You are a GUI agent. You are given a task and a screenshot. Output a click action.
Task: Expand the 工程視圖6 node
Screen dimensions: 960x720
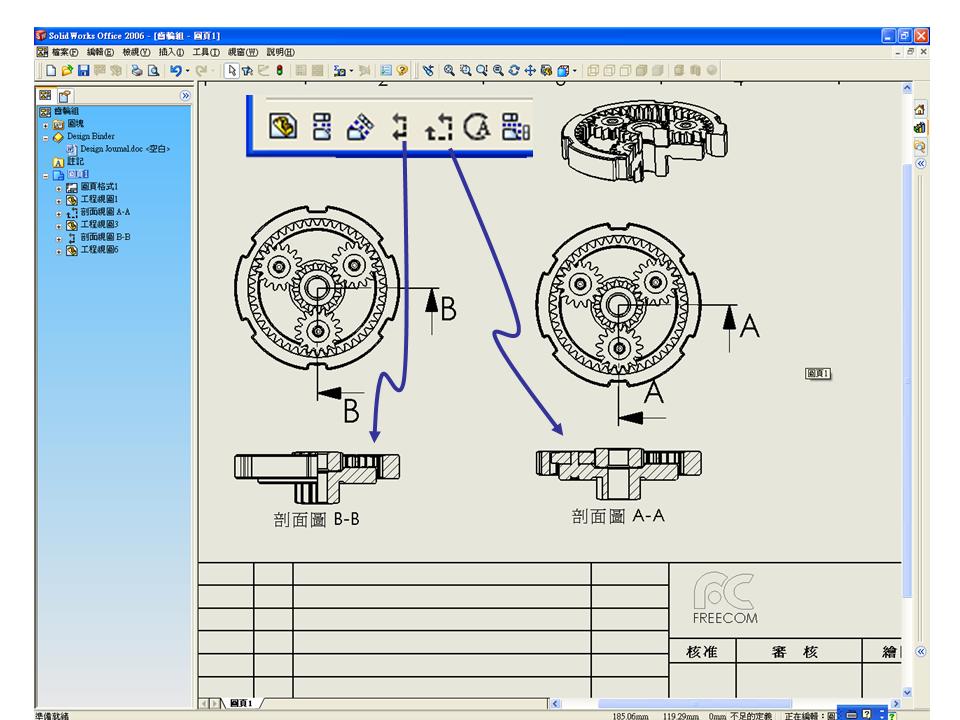coord(59,251)
